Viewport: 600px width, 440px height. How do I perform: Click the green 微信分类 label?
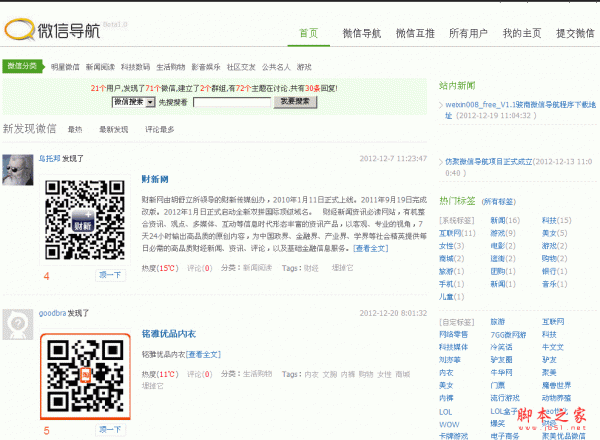(22, 66)
